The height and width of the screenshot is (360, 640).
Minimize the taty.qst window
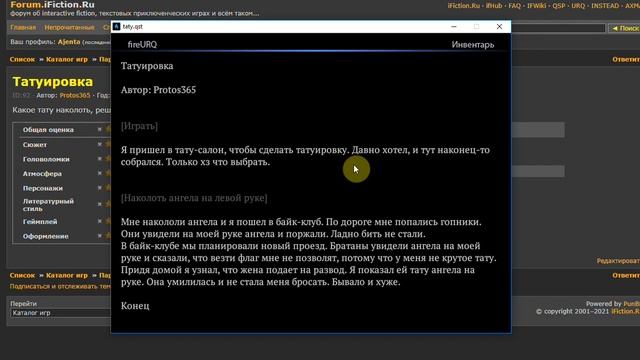(x=454, y=27)
